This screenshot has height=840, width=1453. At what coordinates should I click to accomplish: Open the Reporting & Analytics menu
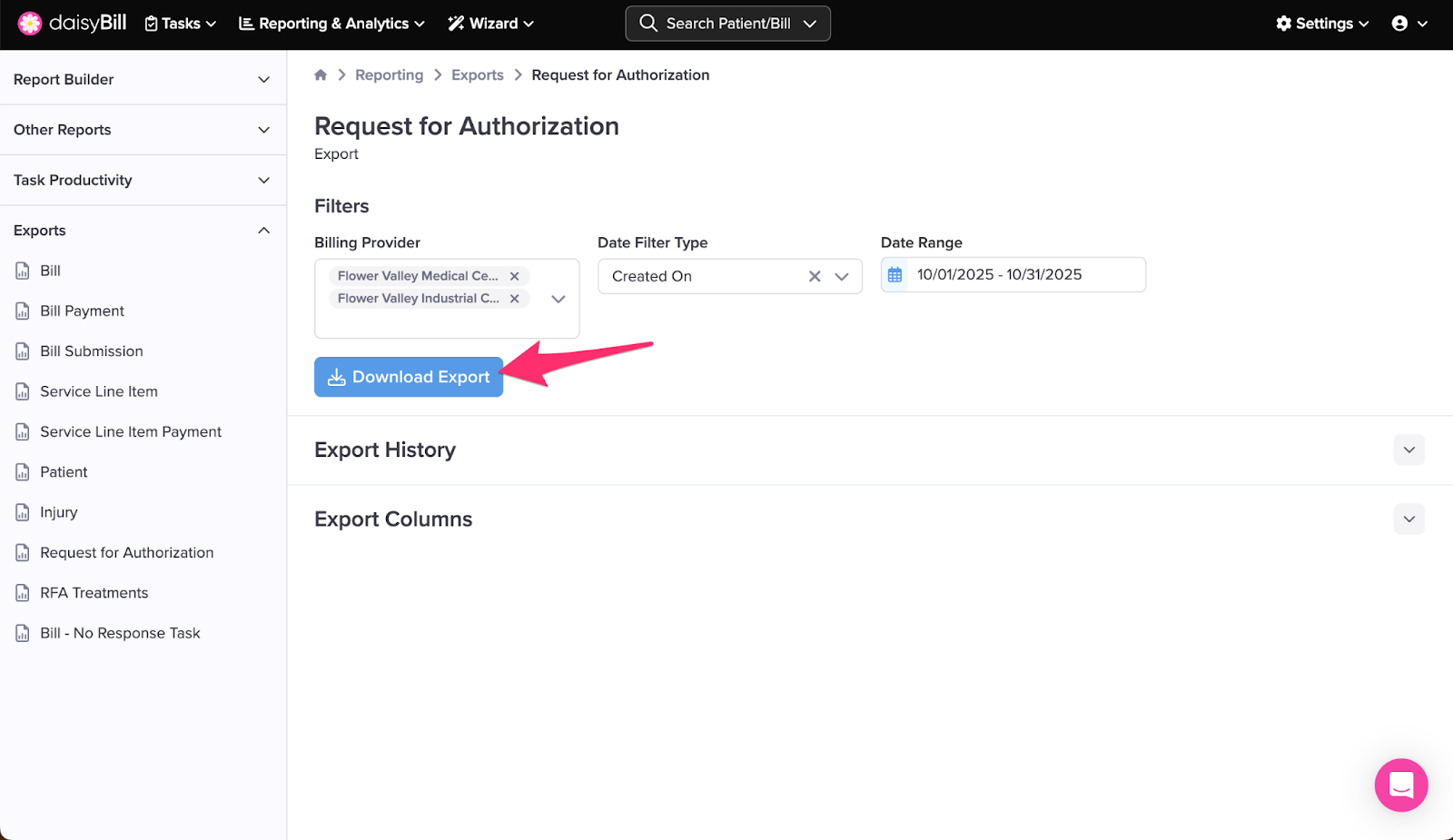coord(331,24)
